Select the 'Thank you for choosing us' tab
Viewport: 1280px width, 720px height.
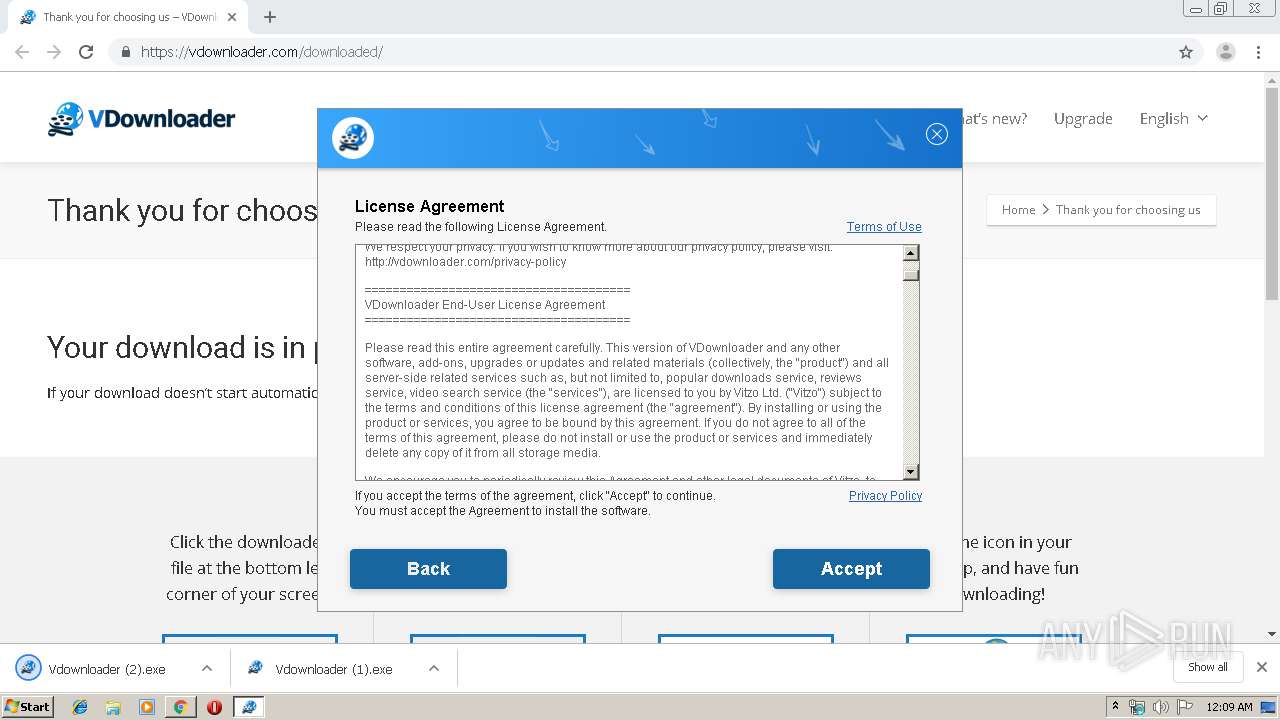pyautogui.click(x=127, y=17)
